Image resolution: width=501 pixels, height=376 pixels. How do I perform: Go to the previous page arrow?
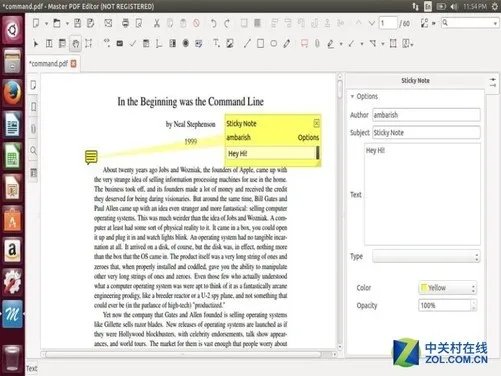tap(358, 23)
